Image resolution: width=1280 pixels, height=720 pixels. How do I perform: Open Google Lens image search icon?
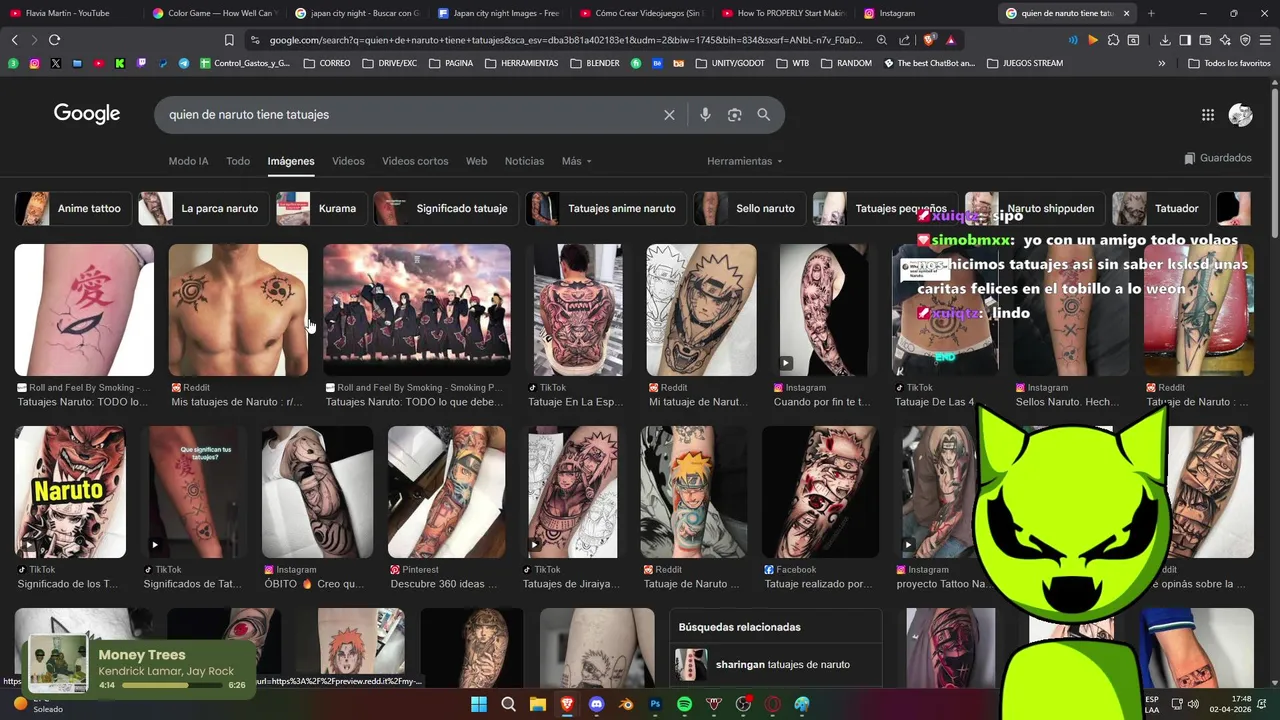point(734,115)
